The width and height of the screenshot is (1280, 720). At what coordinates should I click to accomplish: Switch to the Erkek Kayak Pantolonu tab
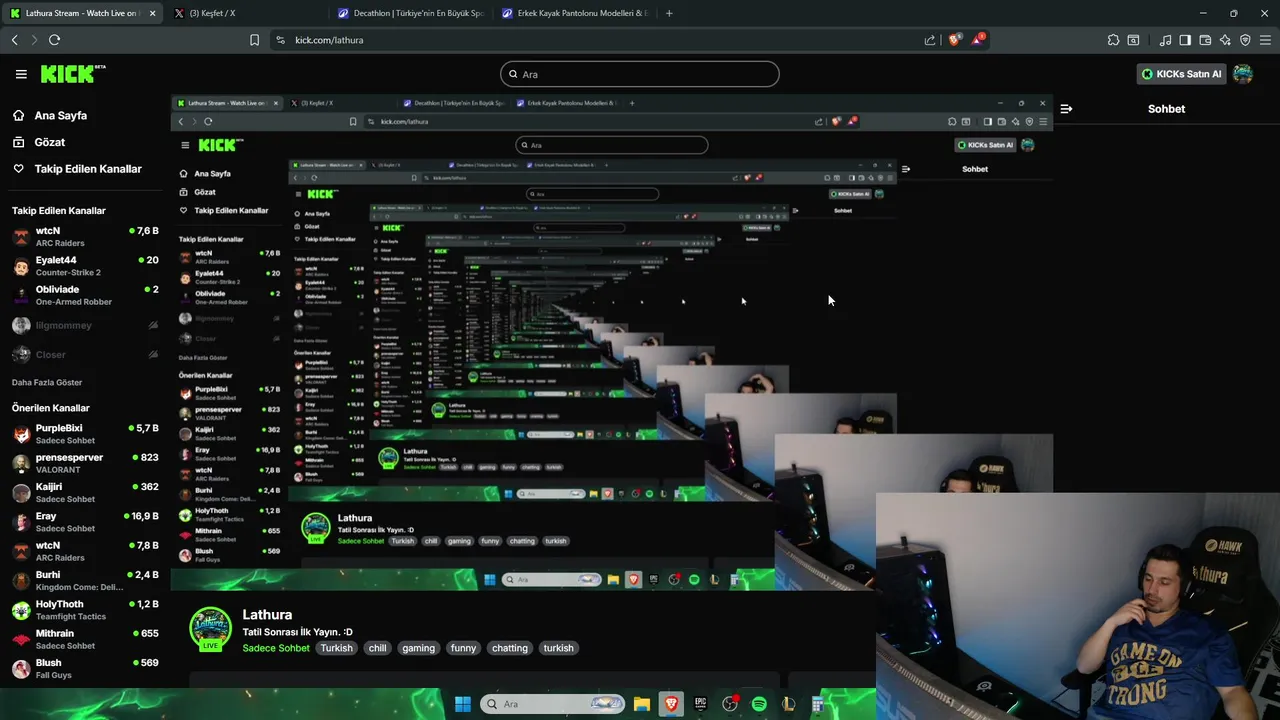(x=575, y=13)
